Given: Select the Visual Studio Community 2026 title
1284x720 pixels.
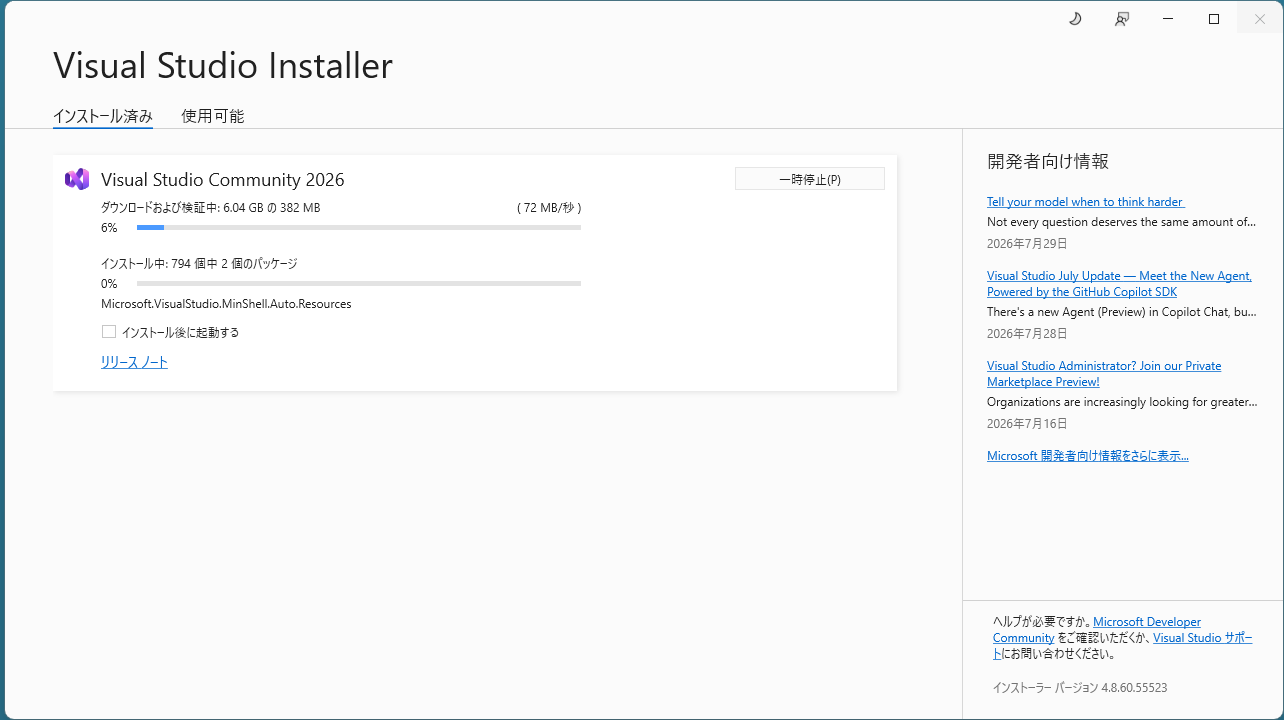Looking at the screenshot, I should 223,180.
